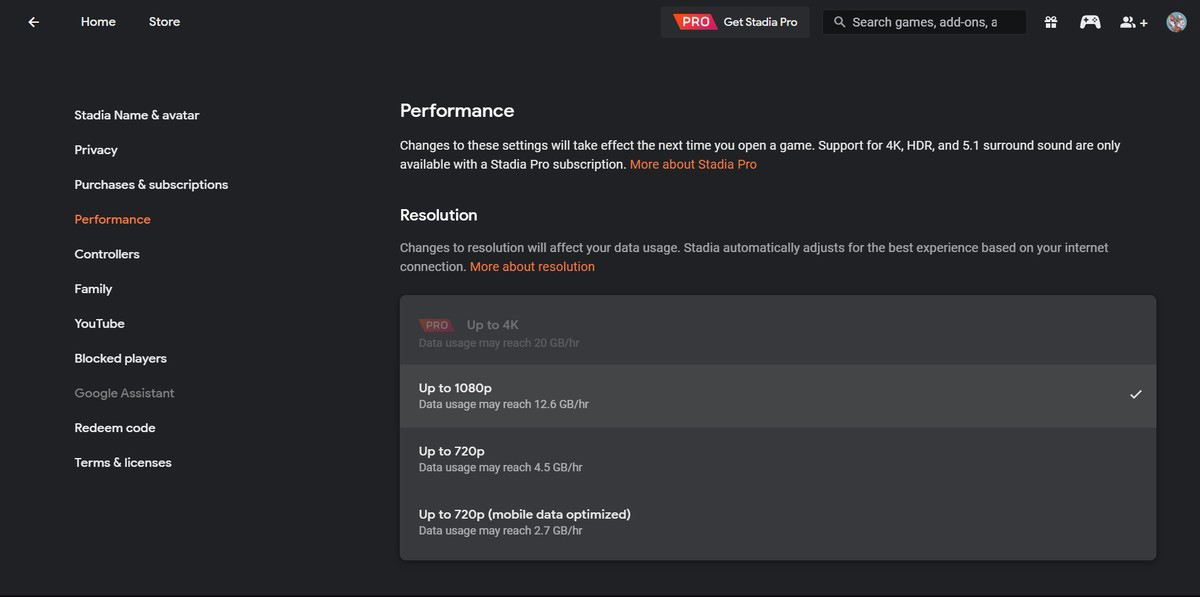Open Purchases & subscriptions settings

(x=151, y=185)
